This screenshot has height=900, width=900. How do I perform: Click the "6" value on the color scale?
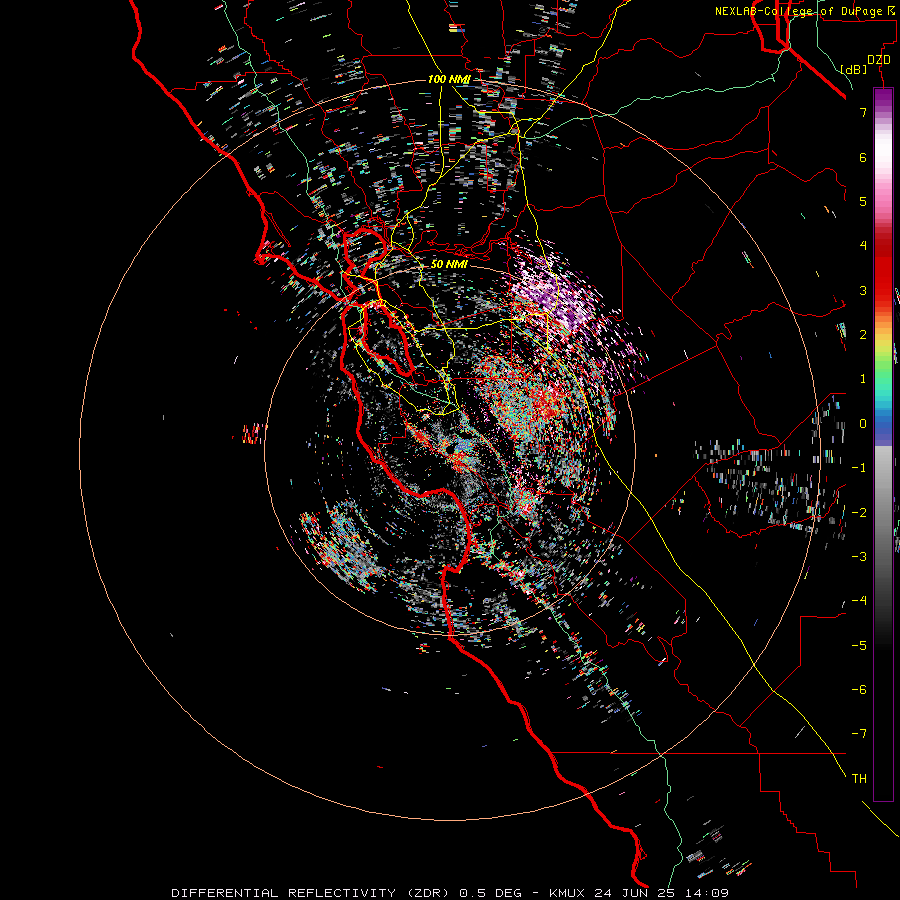click(863, 157)
